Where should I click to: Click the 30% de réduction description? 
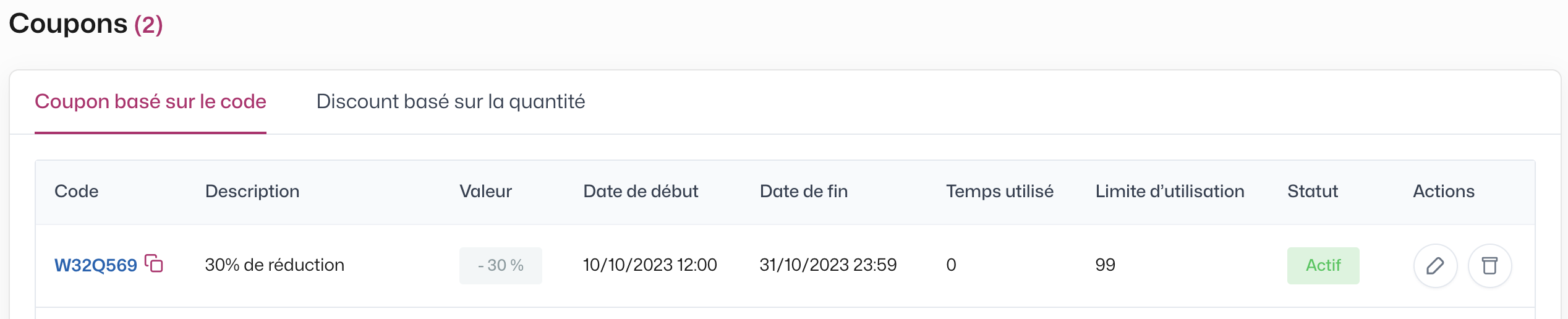coord(275,265)
